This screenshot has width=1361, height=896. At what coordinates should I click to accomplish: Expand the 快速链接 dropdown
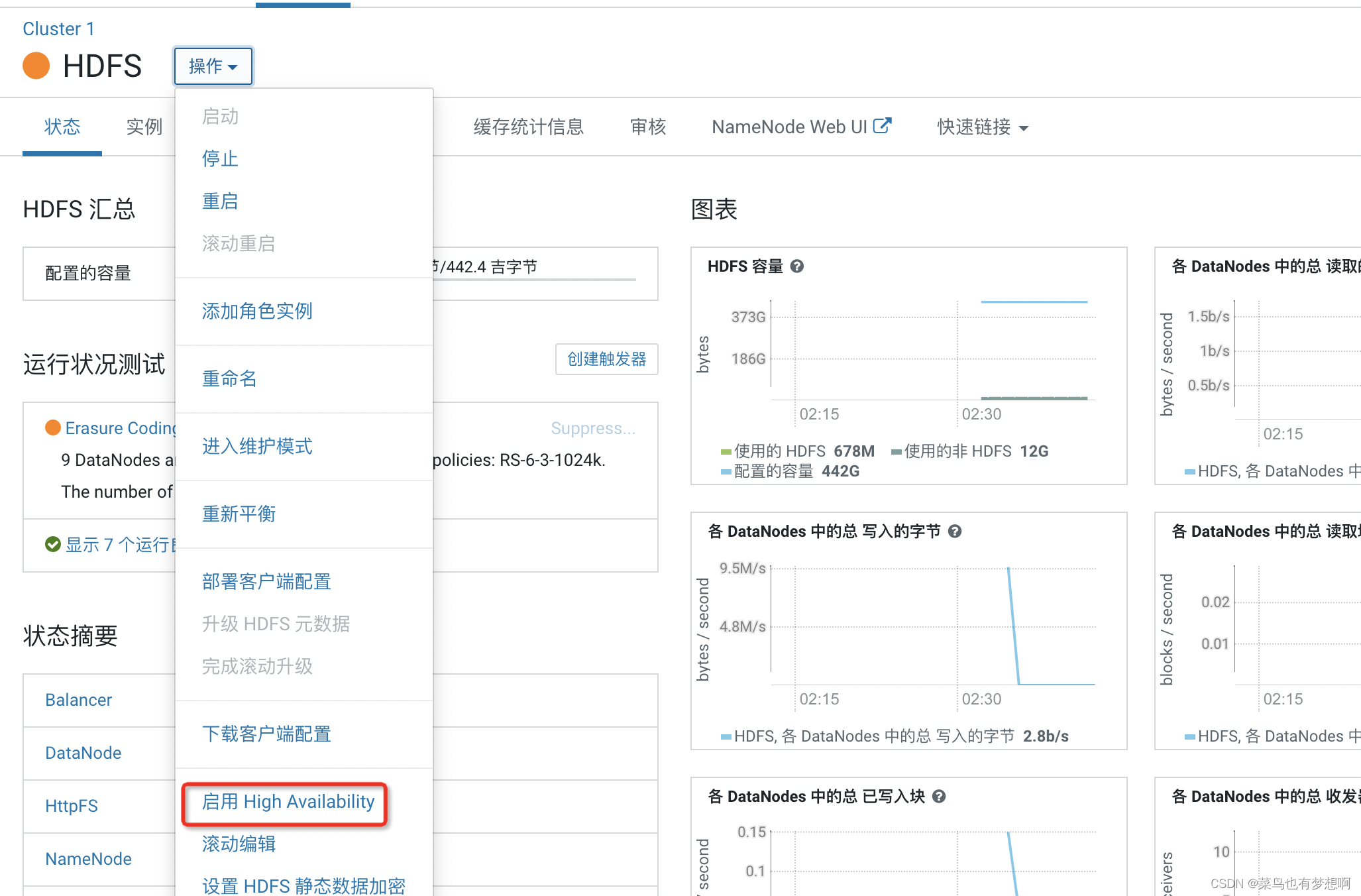click(x=983, y=127)
